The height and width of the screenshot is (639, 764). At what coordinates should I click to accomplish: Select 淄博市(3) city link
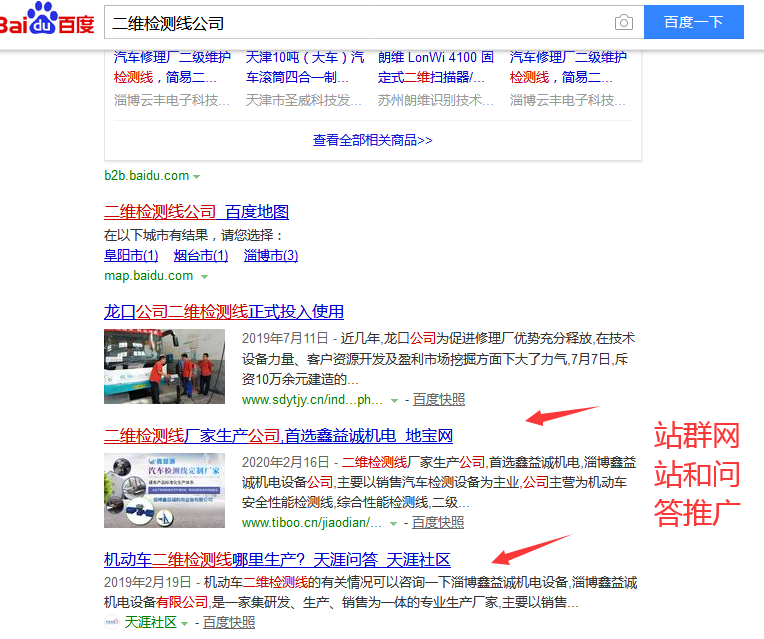click(271, 255)
